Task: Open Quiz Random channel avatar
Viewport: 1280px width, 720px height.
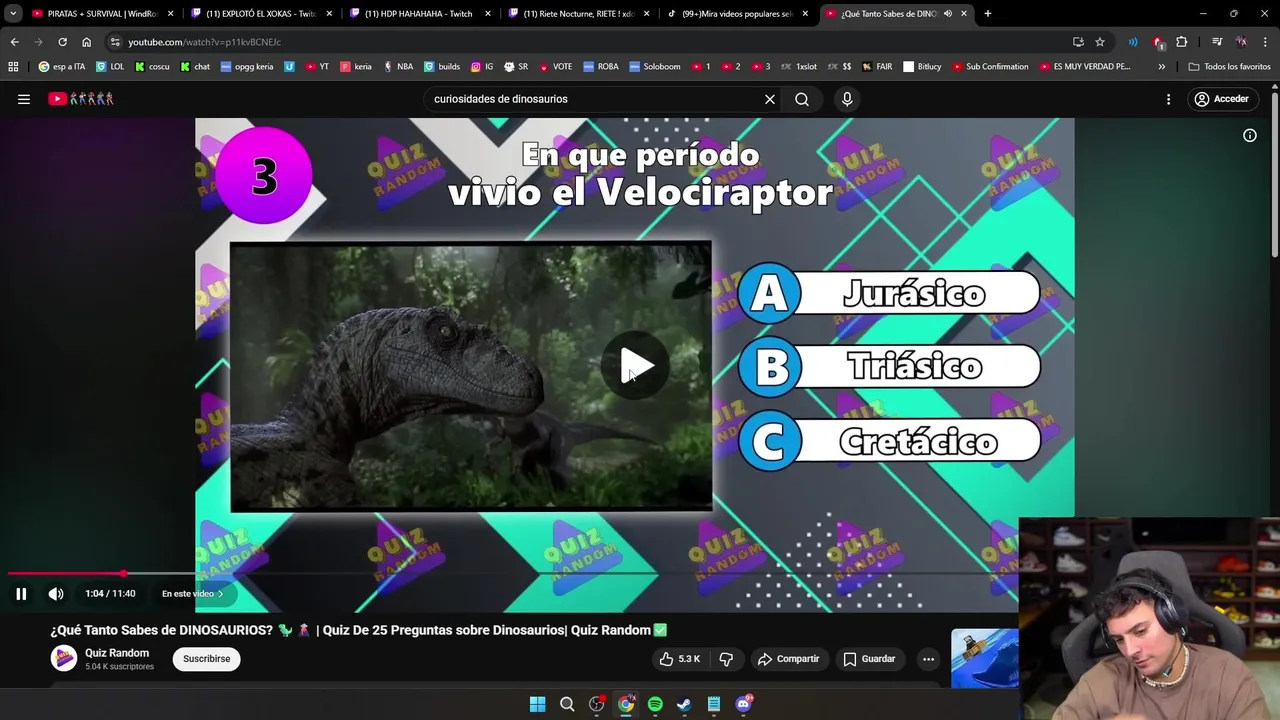Action: click(64, 658)
